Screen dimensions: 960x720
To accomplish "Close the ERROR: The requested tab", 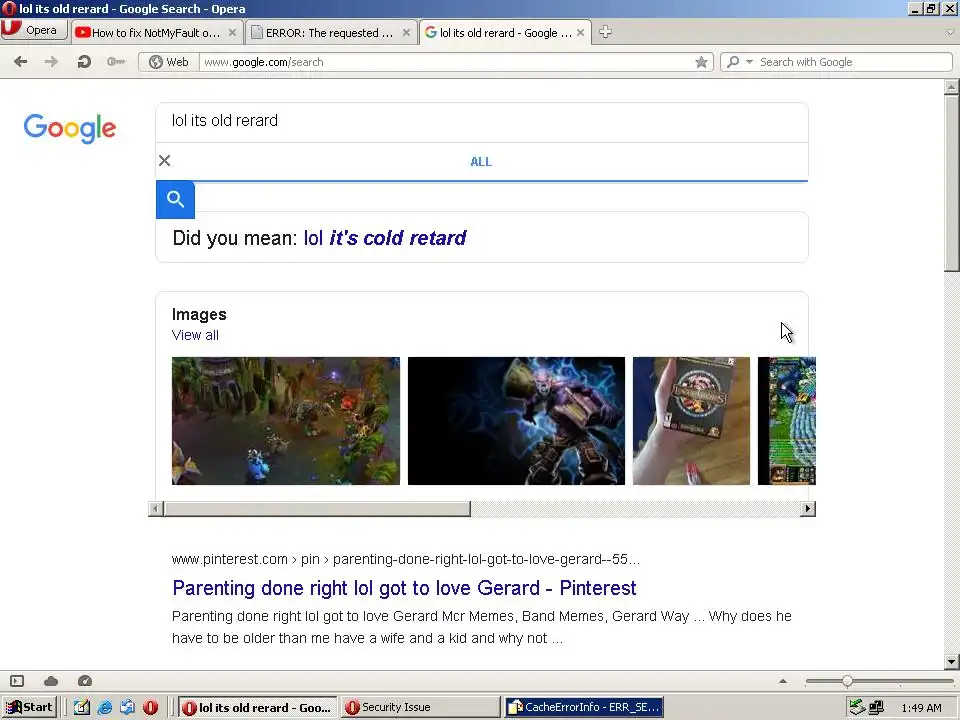I will 406,32.
